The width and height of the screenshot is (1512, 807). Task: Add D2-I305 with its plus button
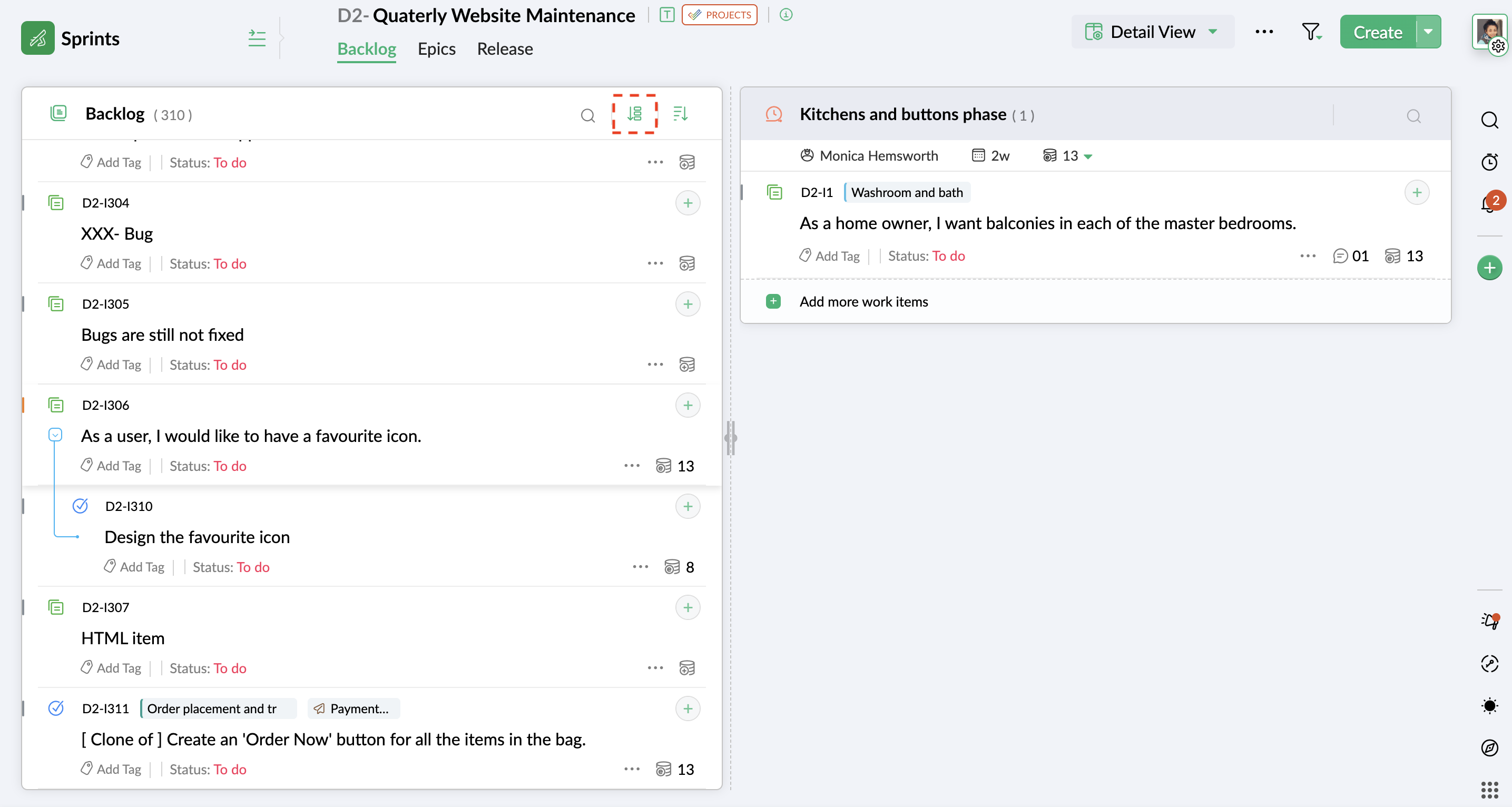[x=688, y=304]
